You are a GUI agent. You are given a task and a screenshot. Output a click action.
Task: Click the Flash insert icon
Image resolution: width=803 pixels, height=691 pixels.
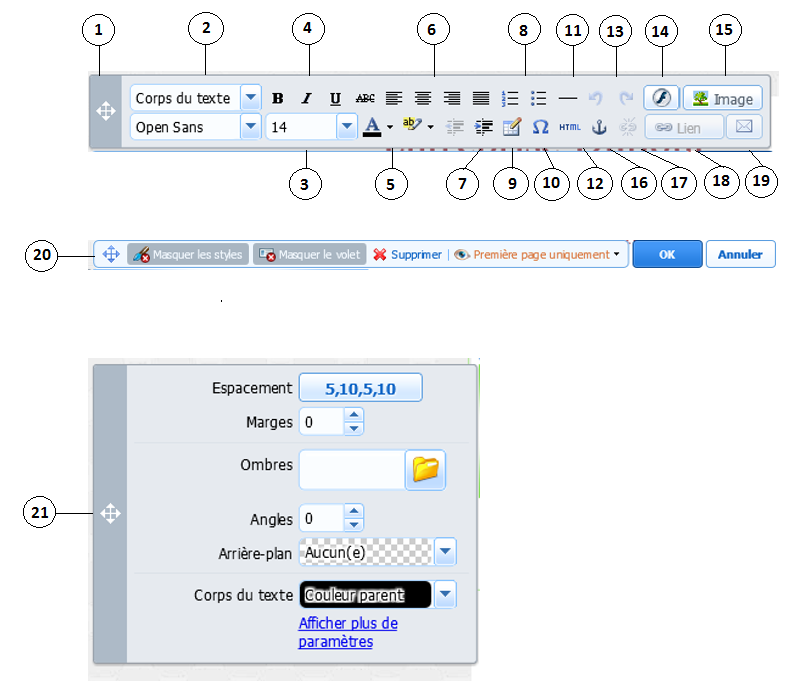(x=660, y=98)
